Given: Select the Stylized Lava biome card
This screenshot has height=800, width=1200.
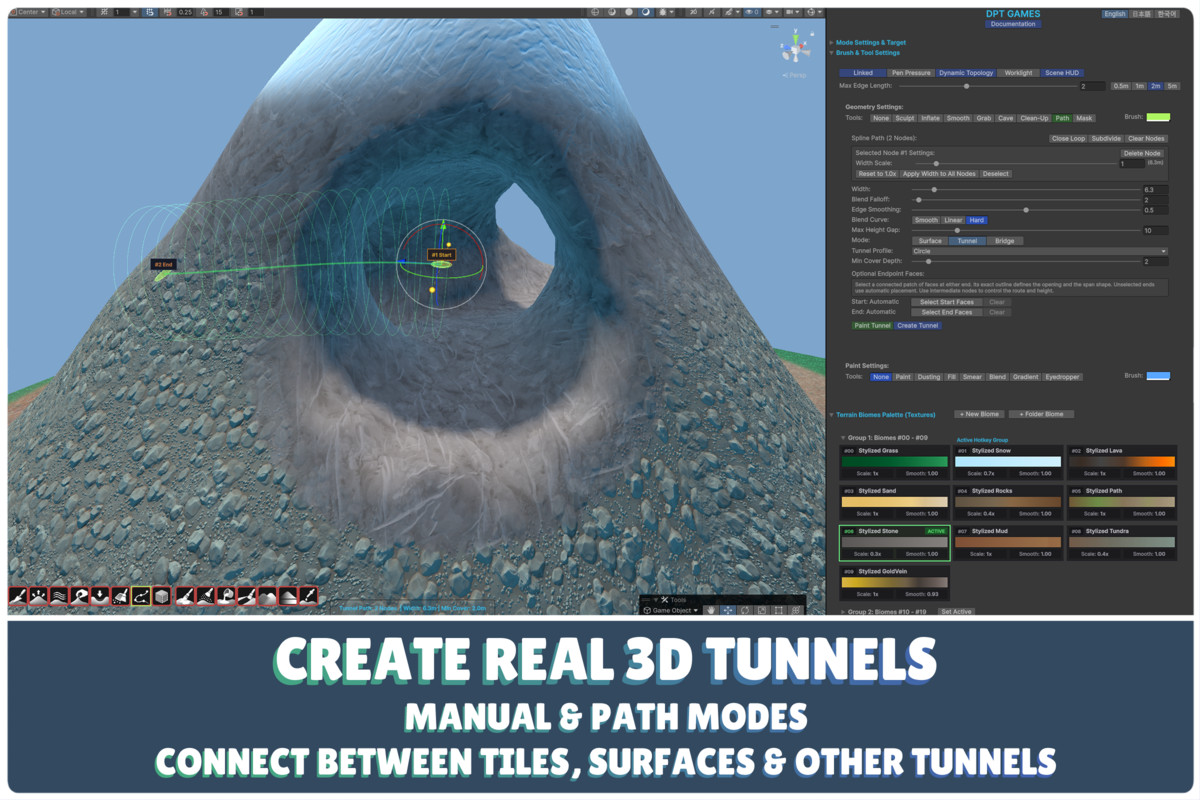Looking at the screenshot, I should click(x=1121, y=461).
